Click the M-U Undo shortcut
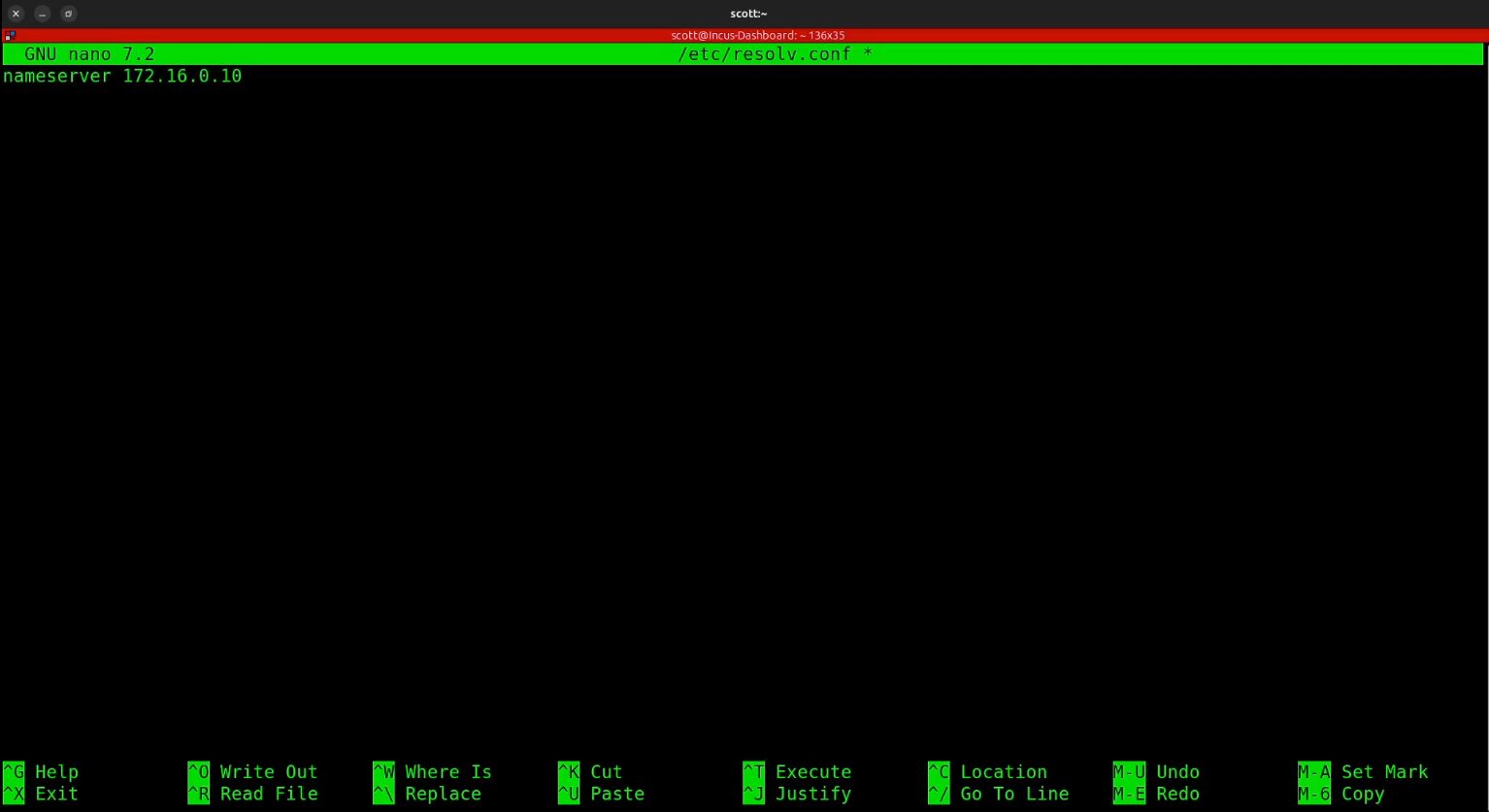Viewport: 1489px width, 812px height. pyautogui.click(x=1156, y=772)
